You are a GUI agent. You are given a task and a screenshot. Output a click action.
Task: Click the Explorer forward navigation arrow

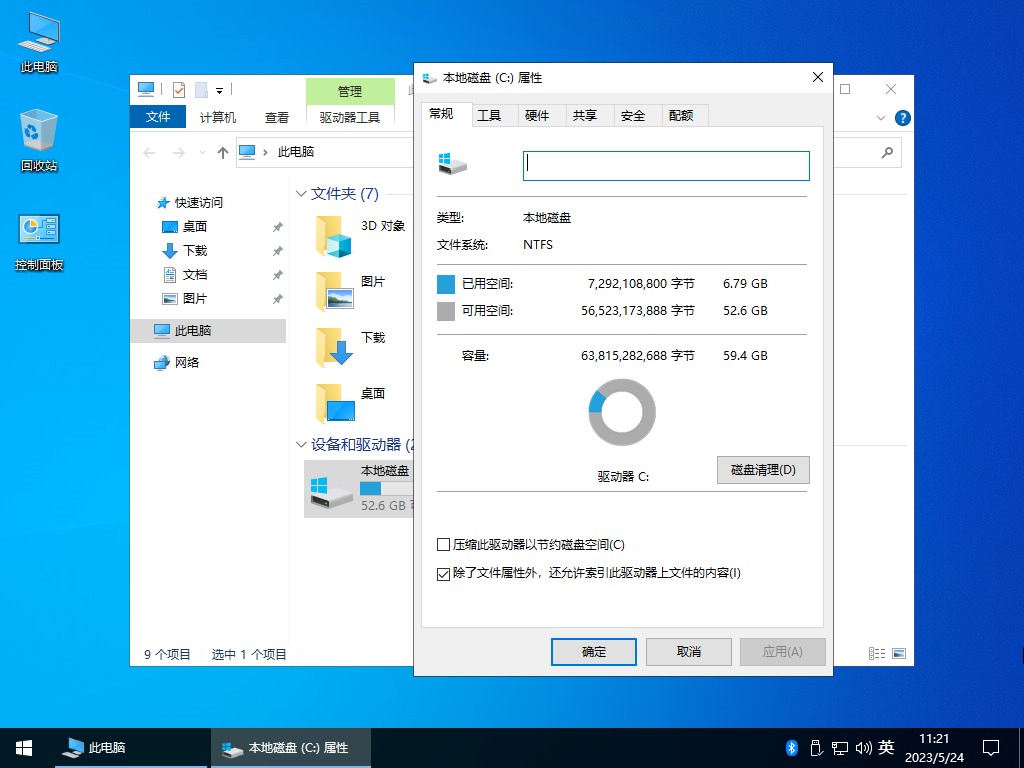click(178, 153)
